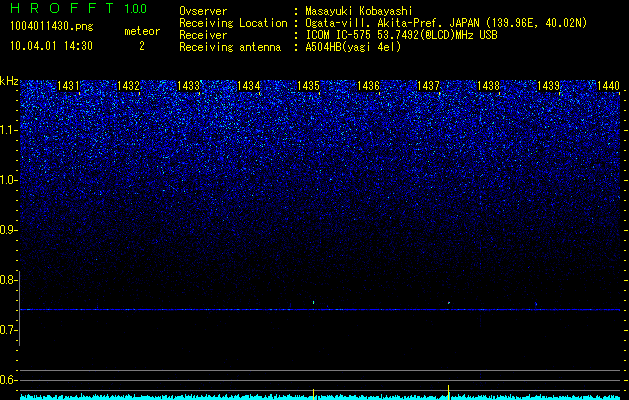Click the 0.6 kHz axis label
This screenshot has height=400, width=629.
pyautogui.click(x=7, y=380)
